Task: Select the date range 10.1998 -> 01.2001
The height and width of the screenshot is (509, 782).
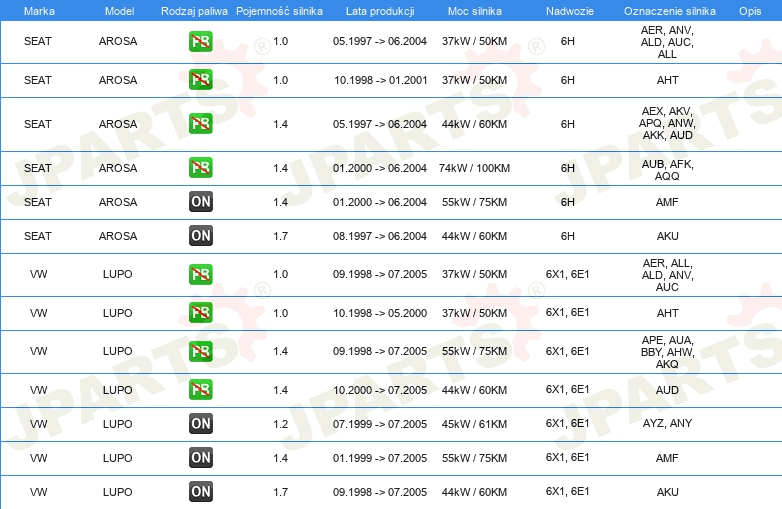Action: [x=380, y=80]
